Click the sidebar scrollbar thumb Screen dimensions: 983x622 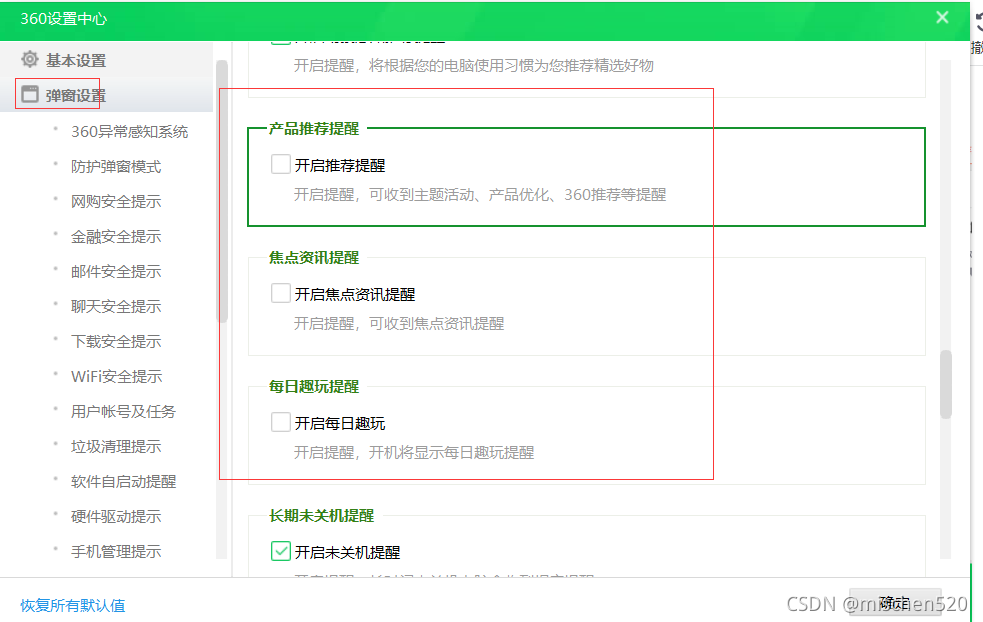(x=222, y=191)
